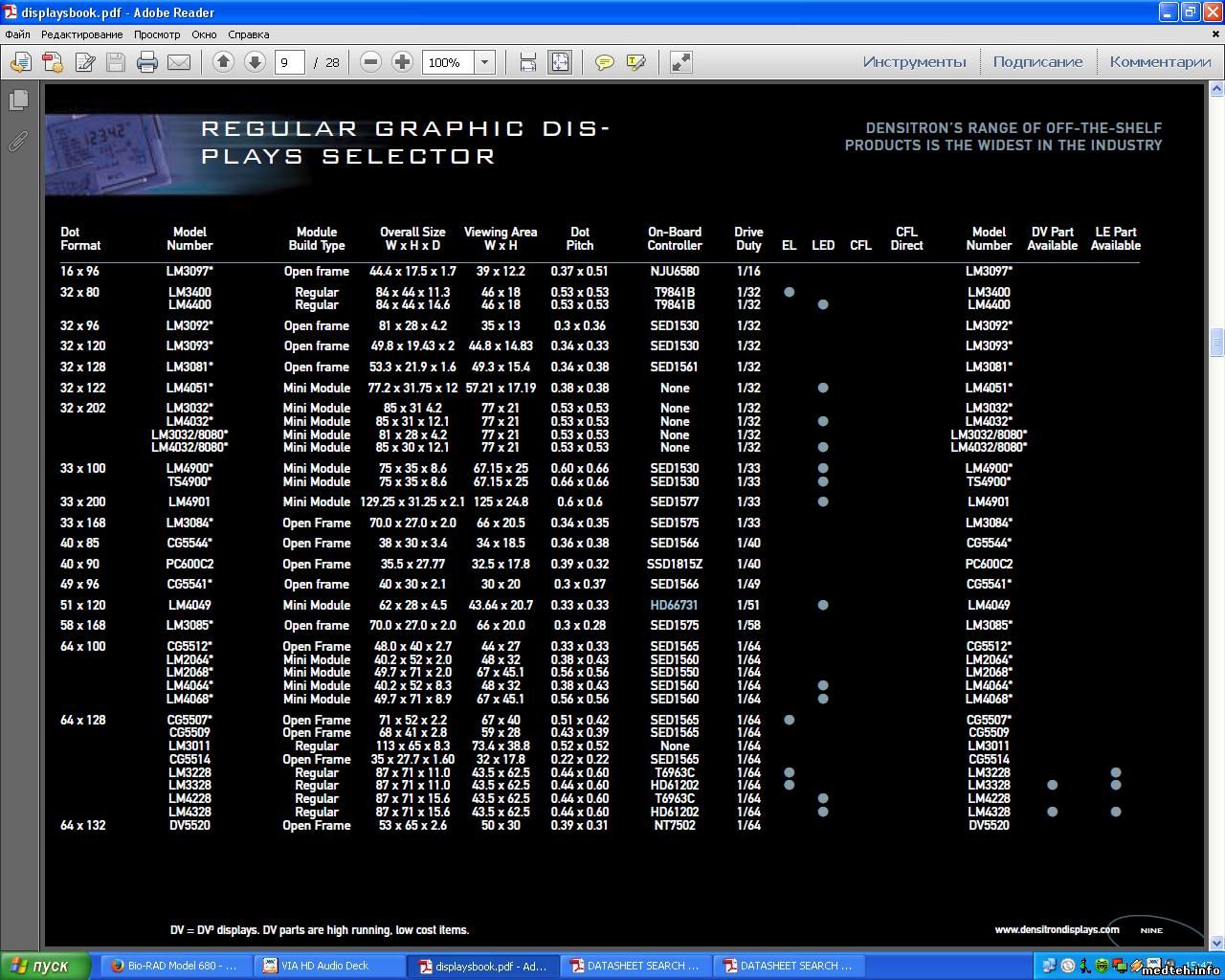Click the Print file icon

[x=146, y=62]
